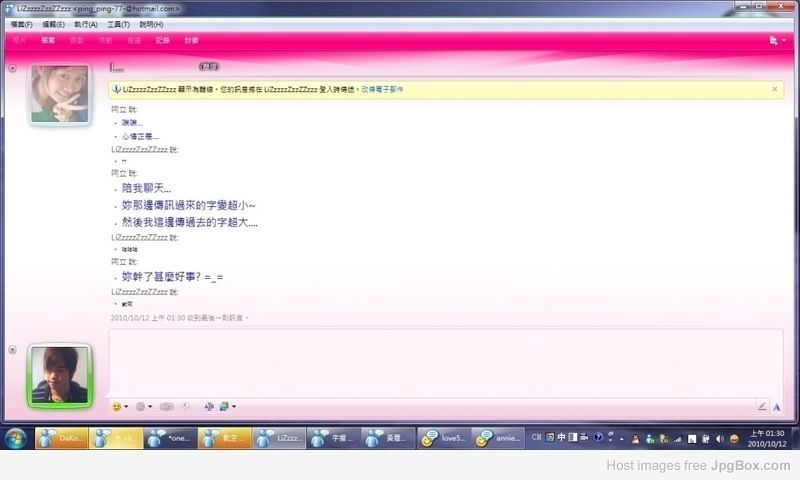Click inside the message input area
The image size is (800, 480).
tap(446, 363)
